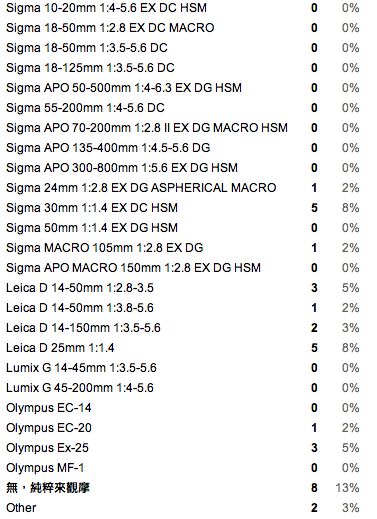Select Leica D 14-50mm 1:2.8-3.5 entry

pos(80,288)
